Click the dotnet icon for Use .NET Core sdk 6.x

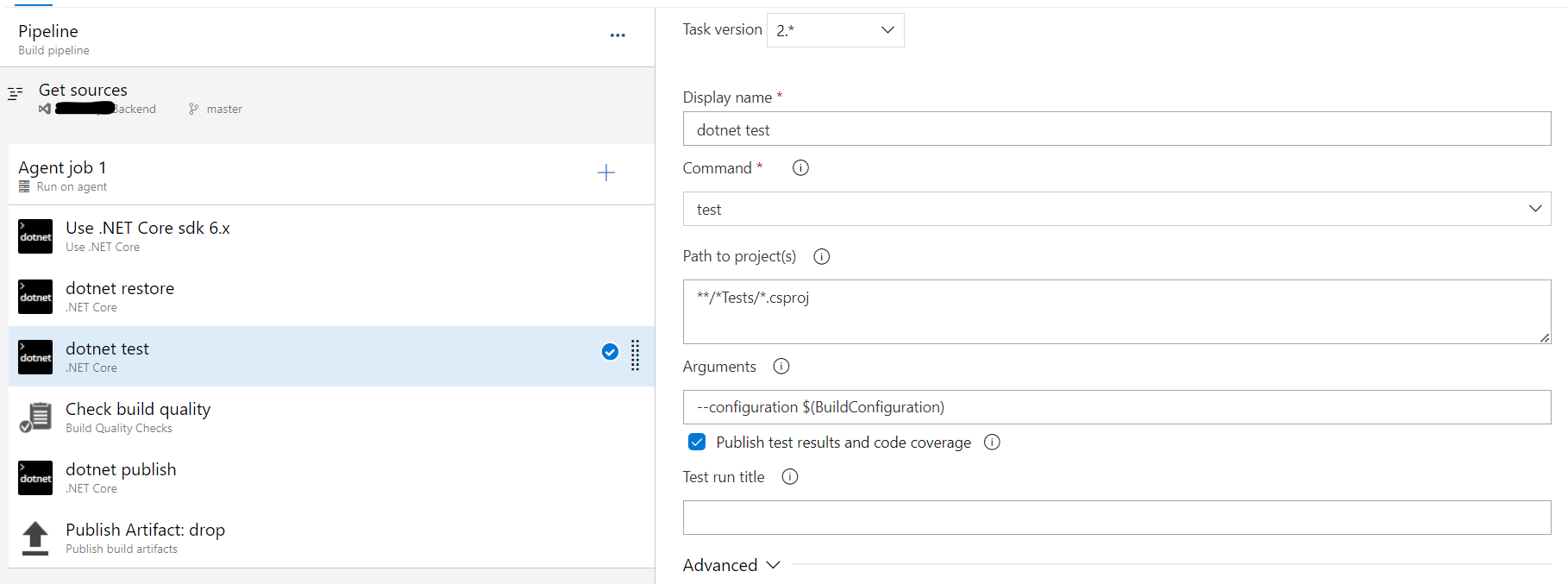pyautogui.click(x=35, y=236)
